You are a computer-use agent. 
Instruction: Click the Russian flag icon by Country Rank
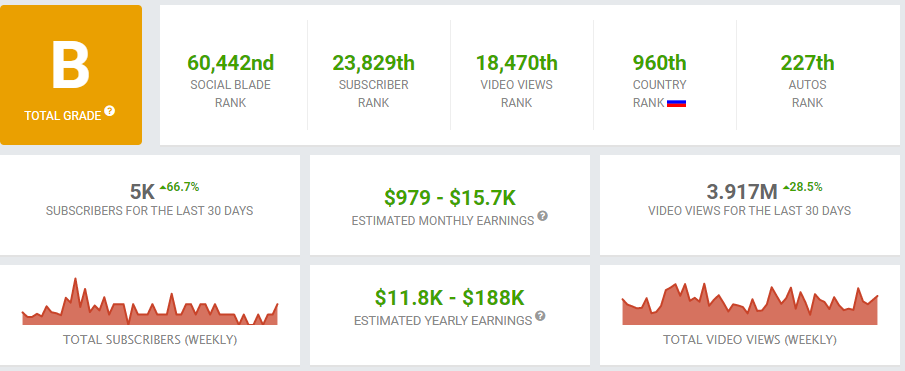click(676, 103)
